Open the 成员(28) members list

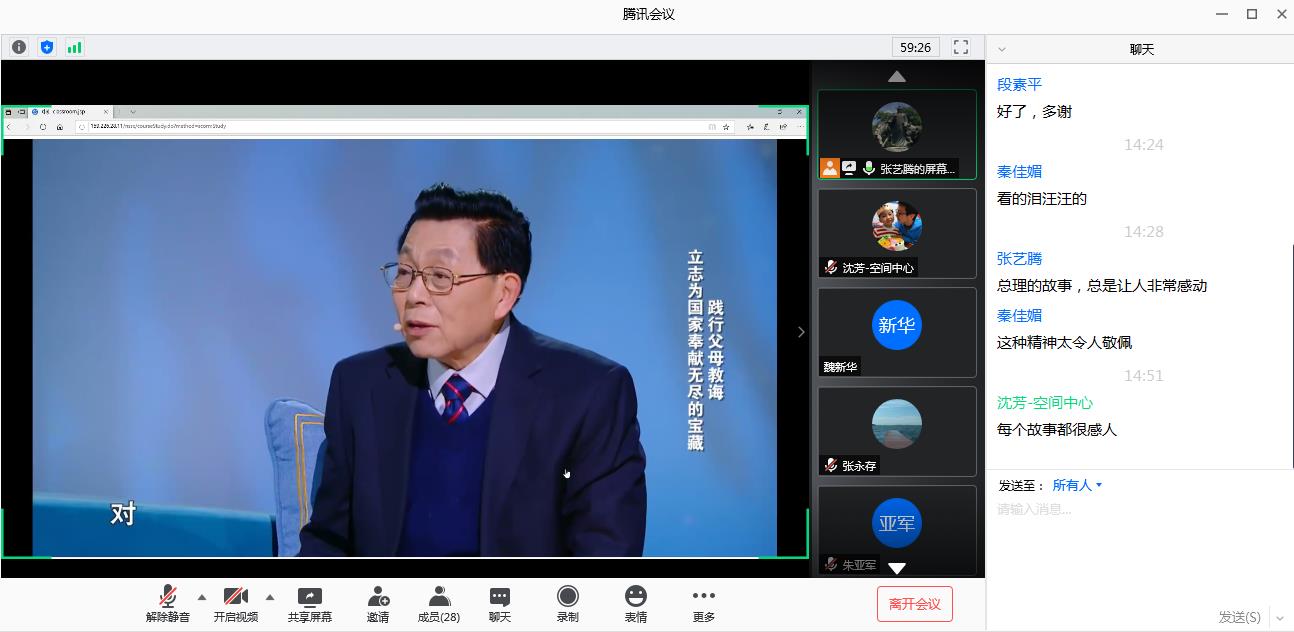coord(439,604)
